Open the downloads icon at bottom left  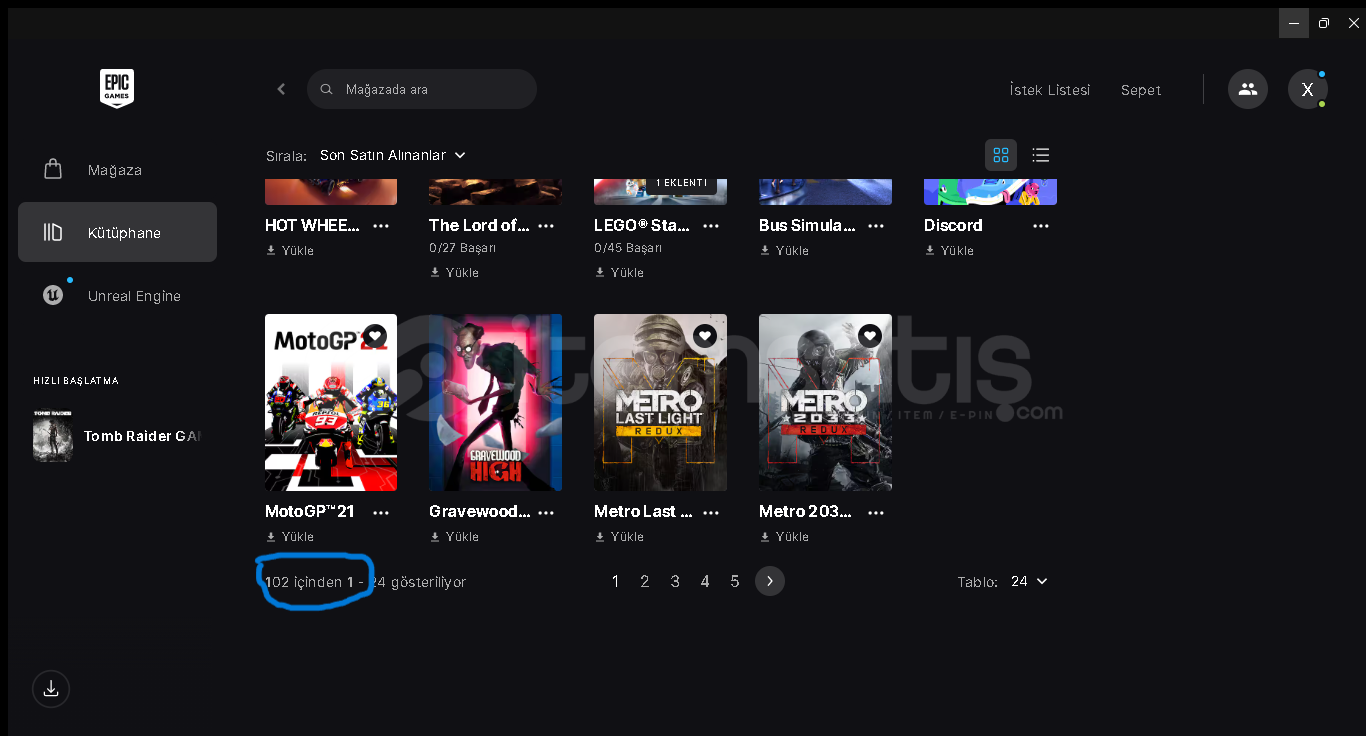coord(51,689)
